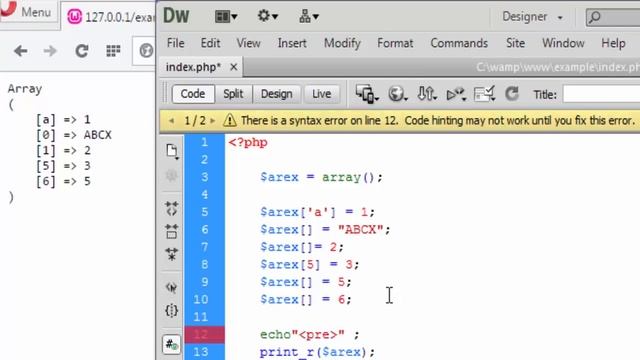Click the Collapse Selection icon
This screenshot has width=640, height=360.
[172, 231]
